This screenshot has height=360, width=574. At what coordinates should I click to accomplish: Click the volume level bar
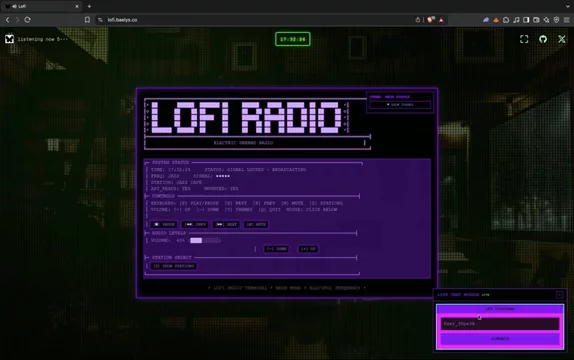click(x=205, y=240)
